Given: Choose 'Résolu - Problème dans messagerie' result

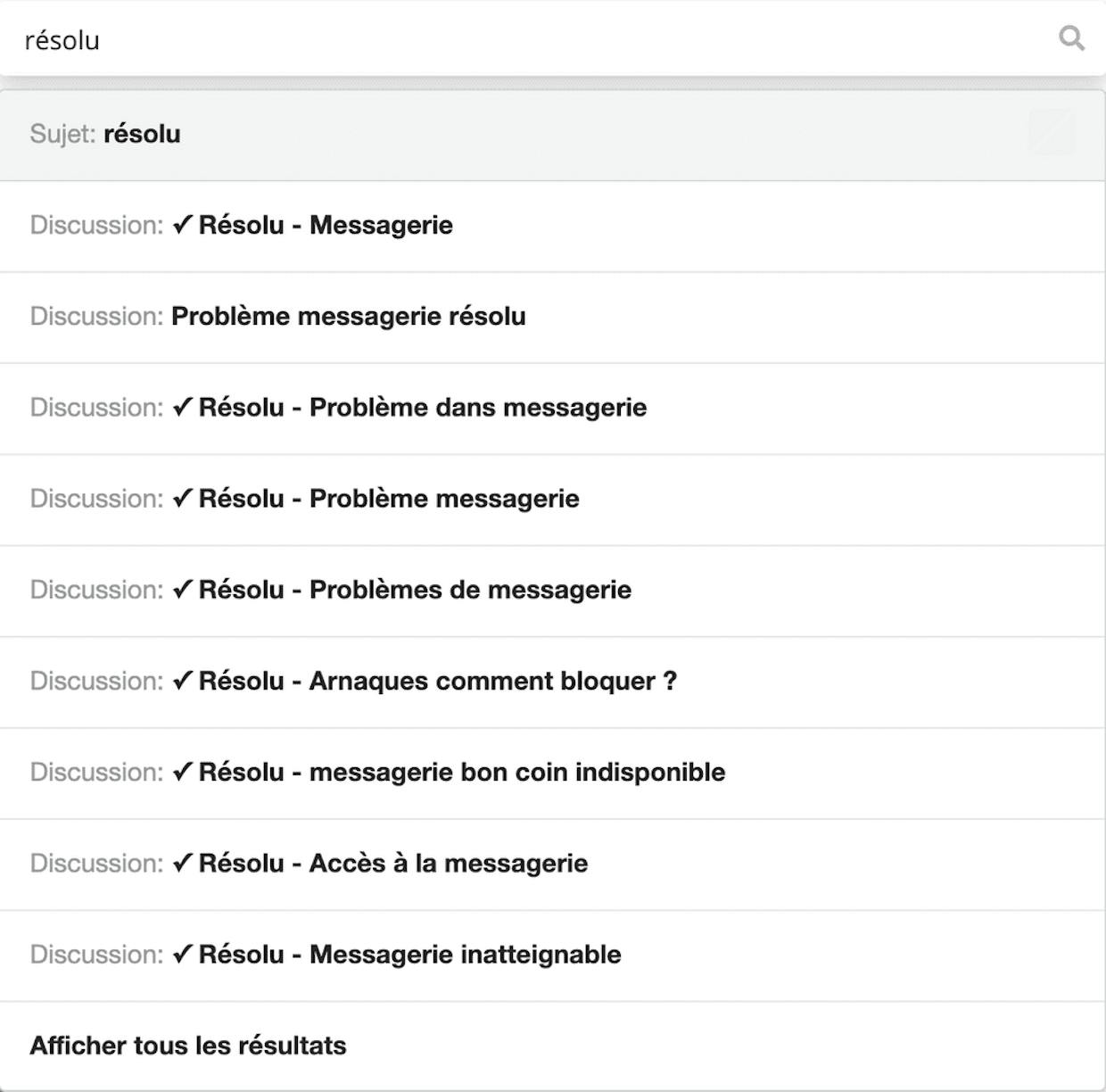Looking at the screenshot, I should coord(553,409).
